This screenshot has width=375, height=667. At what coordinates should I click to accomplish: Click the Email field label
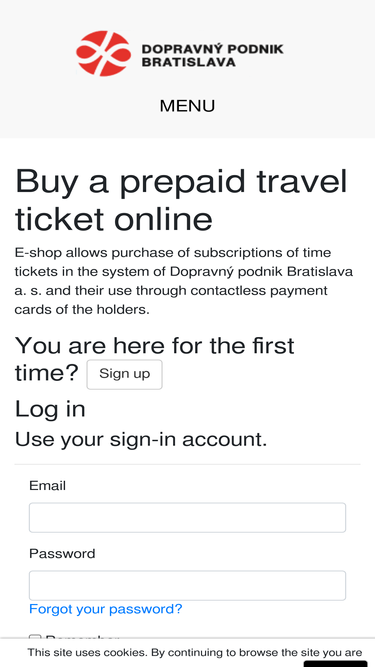pos(47,486)
